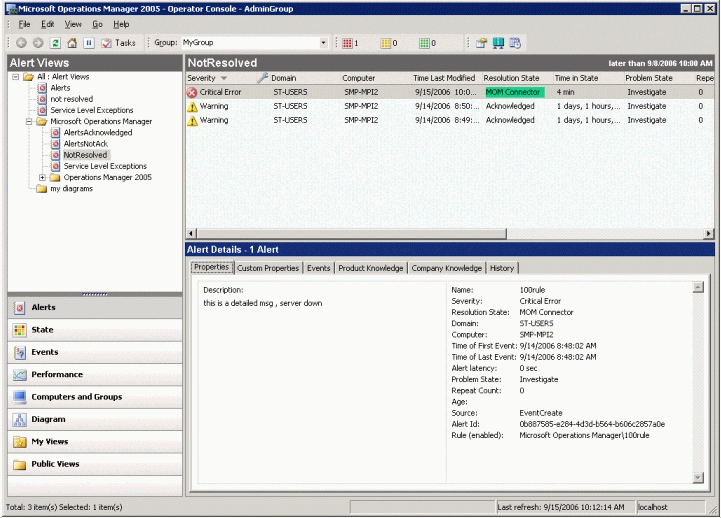Open the Public Views navigation button
This screenshot has width=721, height=518.
point(95,464)
